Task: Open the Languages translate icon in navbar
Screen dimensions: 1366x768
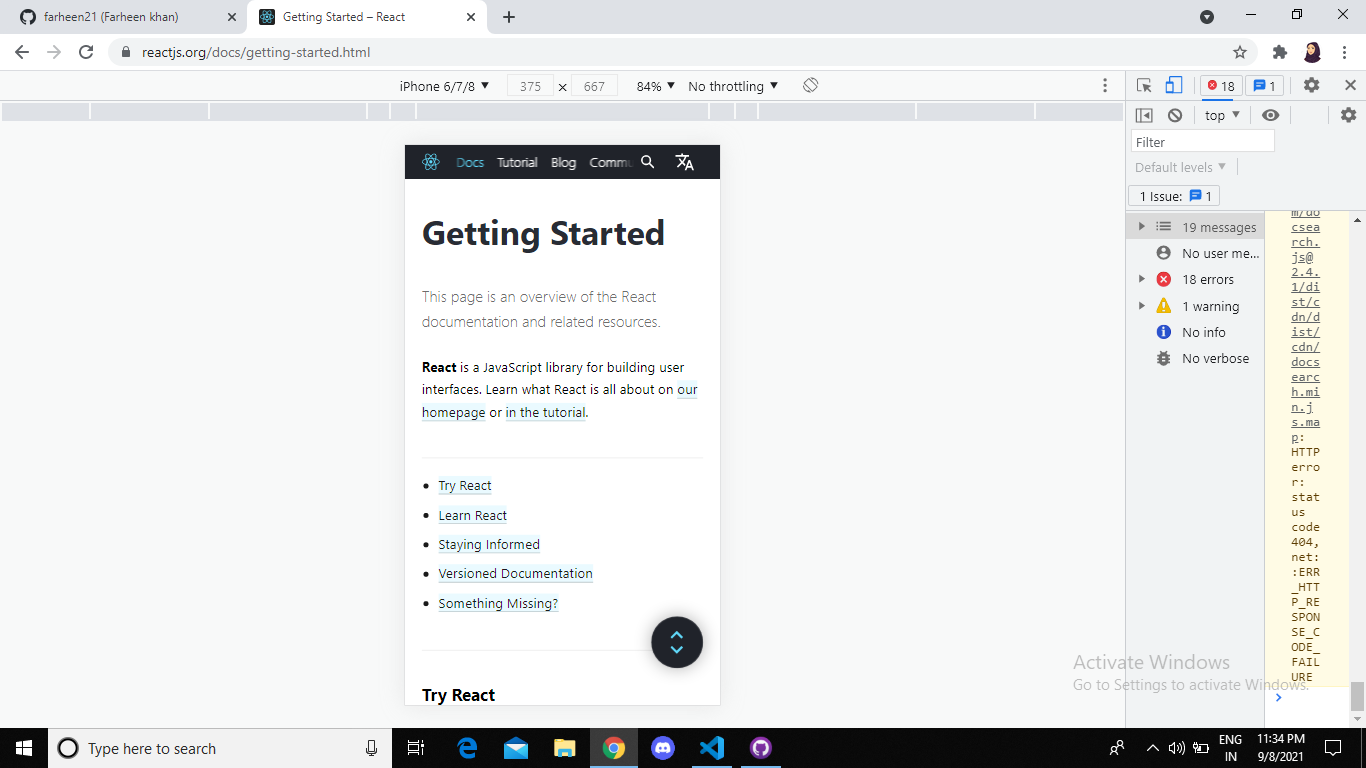Action: click(x=684, y=162)
